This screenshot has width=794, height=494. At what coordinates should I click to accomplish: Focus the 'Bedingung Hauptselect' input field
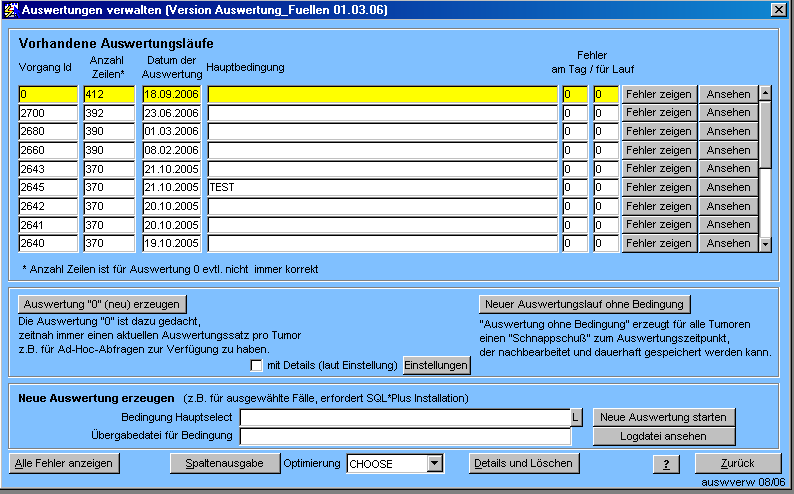404,417
